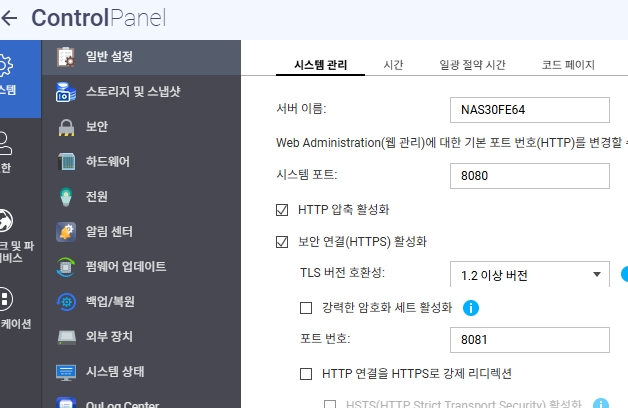This screenshot has height=408, width=628.
Task: Click the back arrow beside ControlPanel
Action: click(x=12, y=18)
